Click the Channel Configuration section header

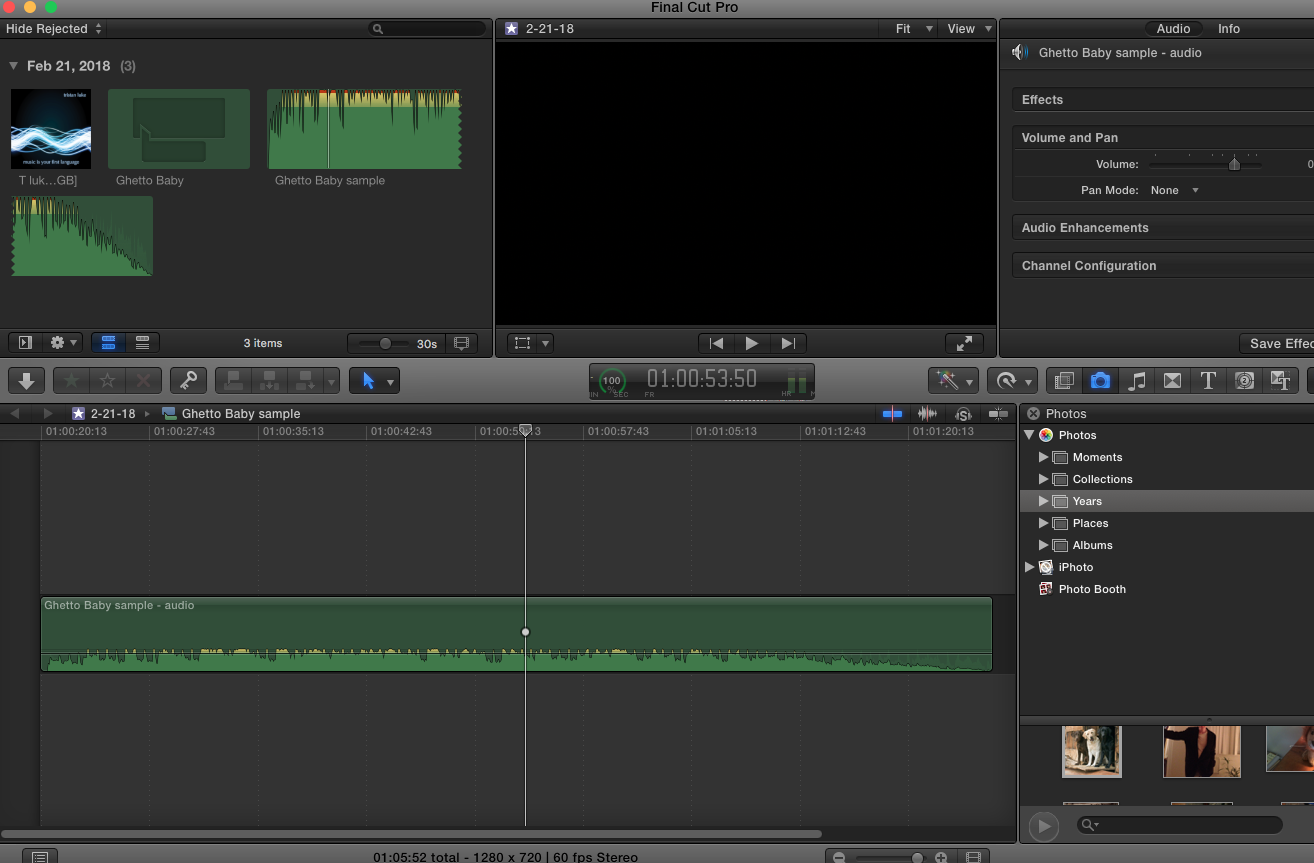[x=1163, y=266]
